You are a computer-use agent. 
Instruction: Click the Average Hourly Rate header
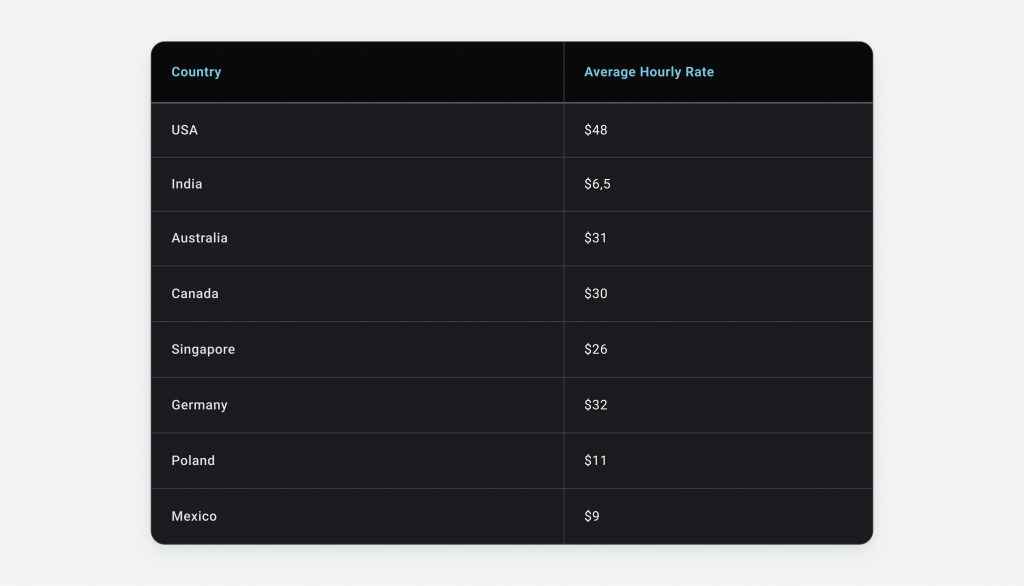tap(648, 72)
